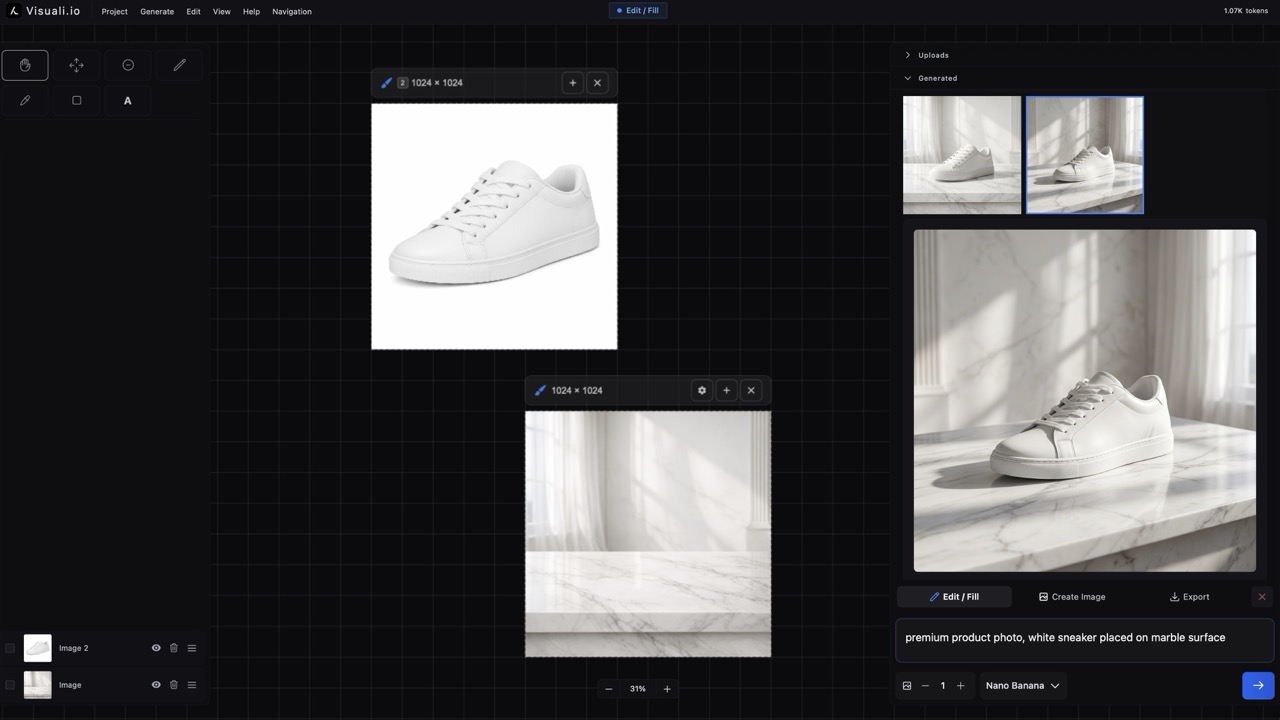Click the Export button

(x=1189, y=597)
